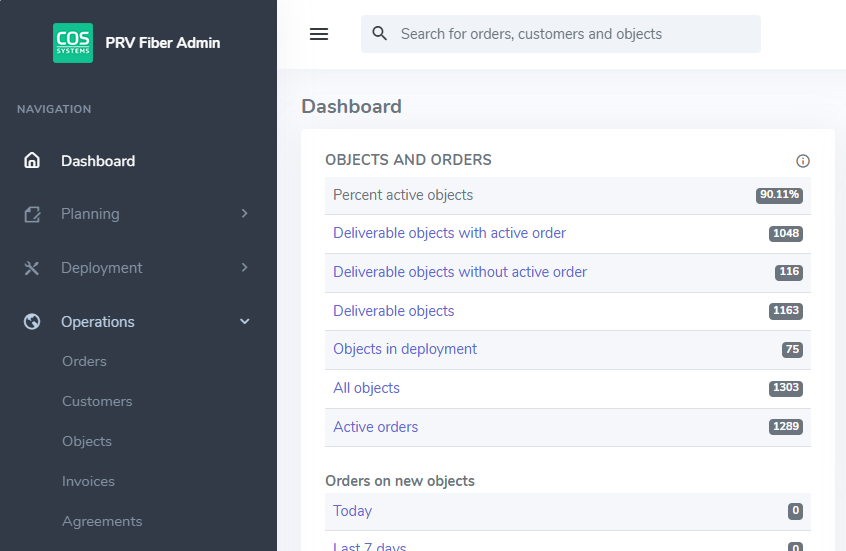Open the Planning menu item
This screenshot has height=551, width=846.
90,214
